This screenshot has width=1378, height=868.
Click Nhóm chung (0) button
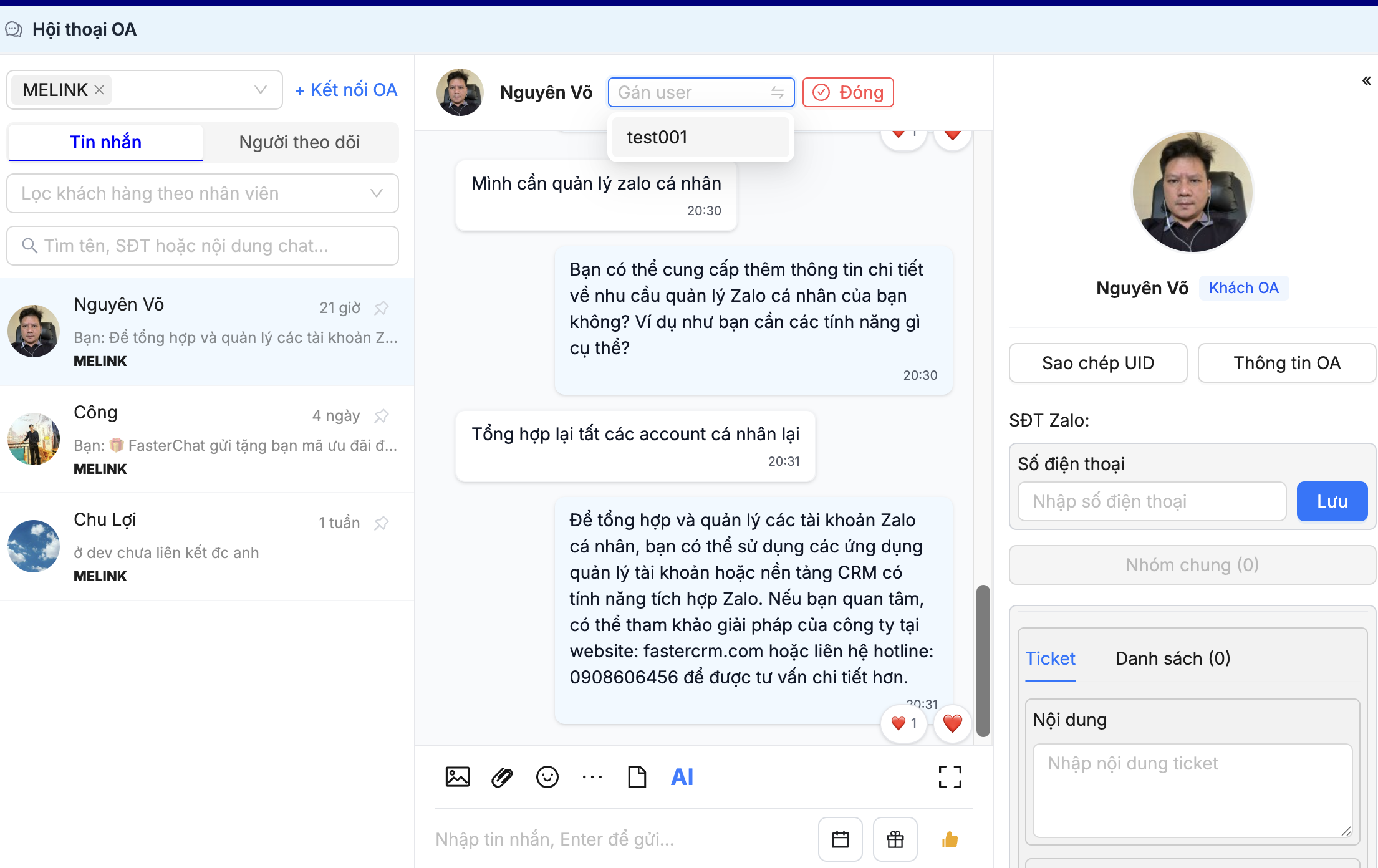1192,565
